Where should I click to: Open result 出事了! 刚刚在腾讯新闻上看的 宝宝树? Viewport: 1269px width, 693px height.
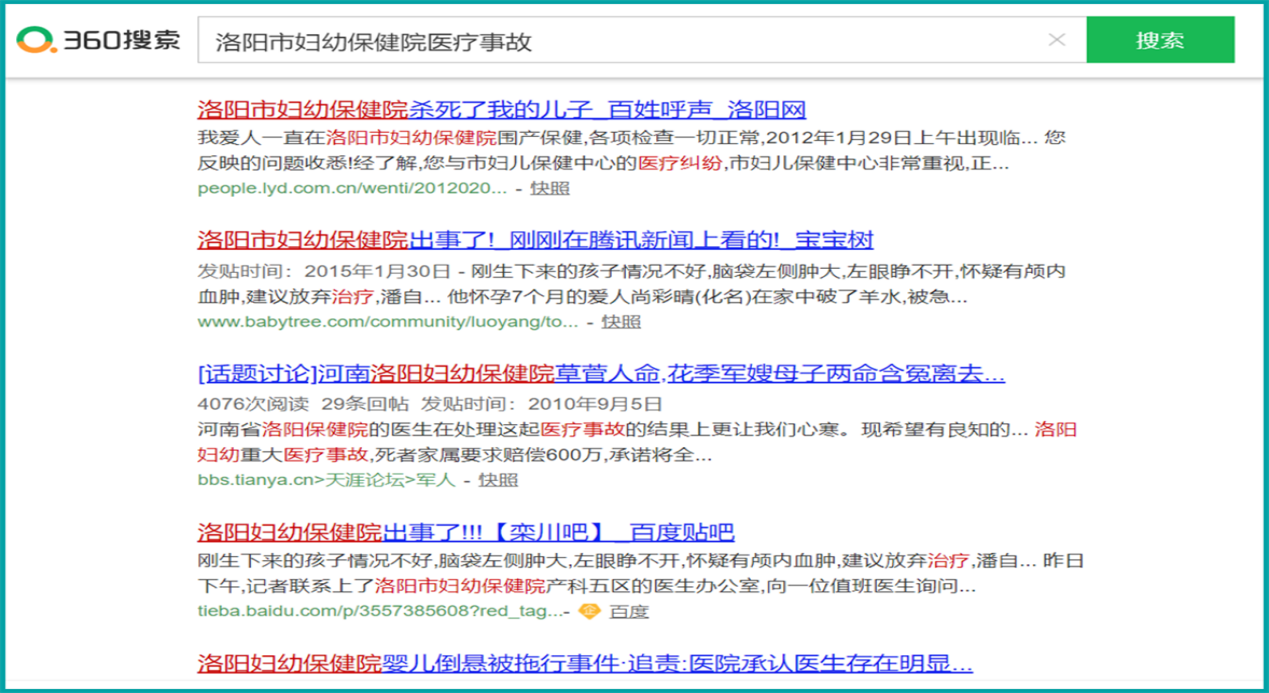[536, 240]
